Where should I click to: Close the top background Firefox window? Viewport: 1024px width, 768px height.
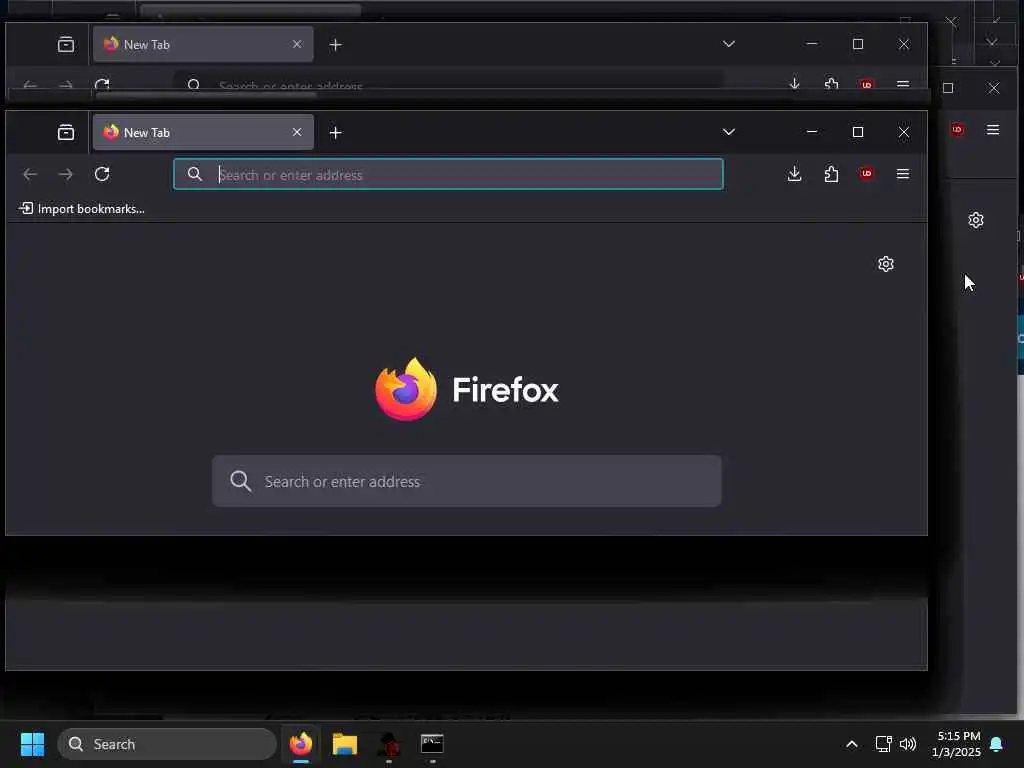(x=904, y=44)
